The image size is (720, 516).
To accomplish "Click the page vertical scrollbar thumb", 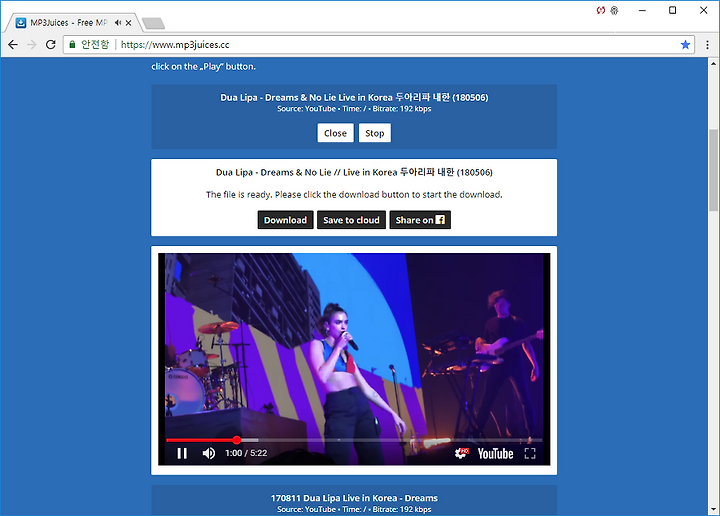I will point(714,170).
